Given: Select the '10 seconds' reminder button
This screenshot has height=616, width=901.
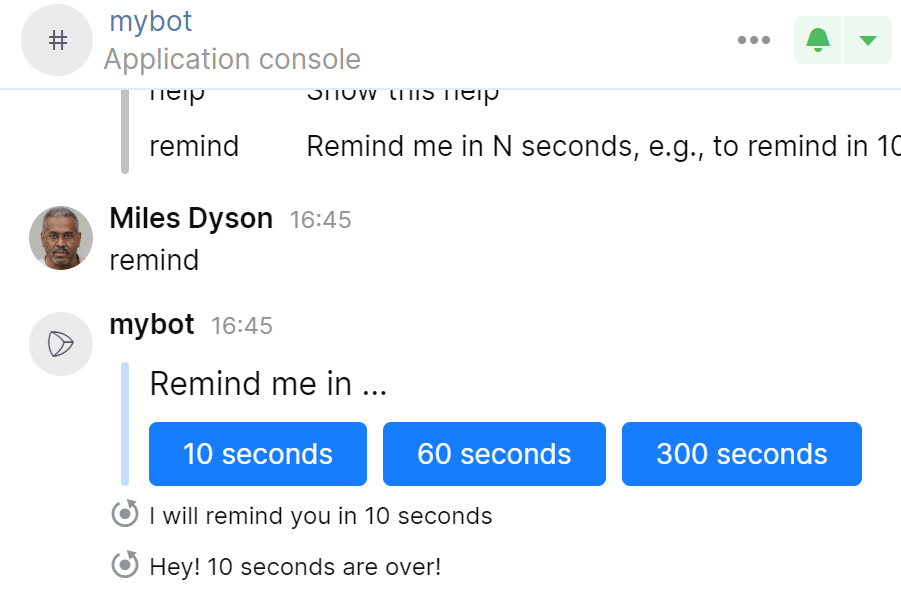Looking at the screenshot, I should (257, 454).
